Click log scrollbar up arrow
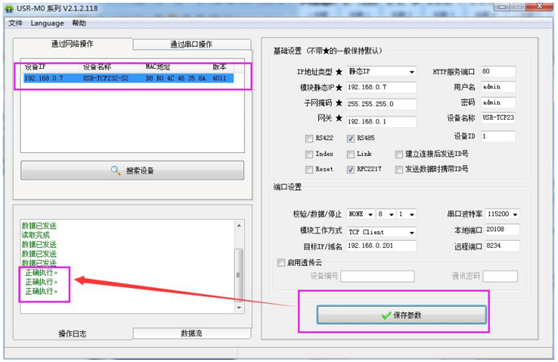The width and height of the screenshot is (558, 362). click(x=239, y=225)
